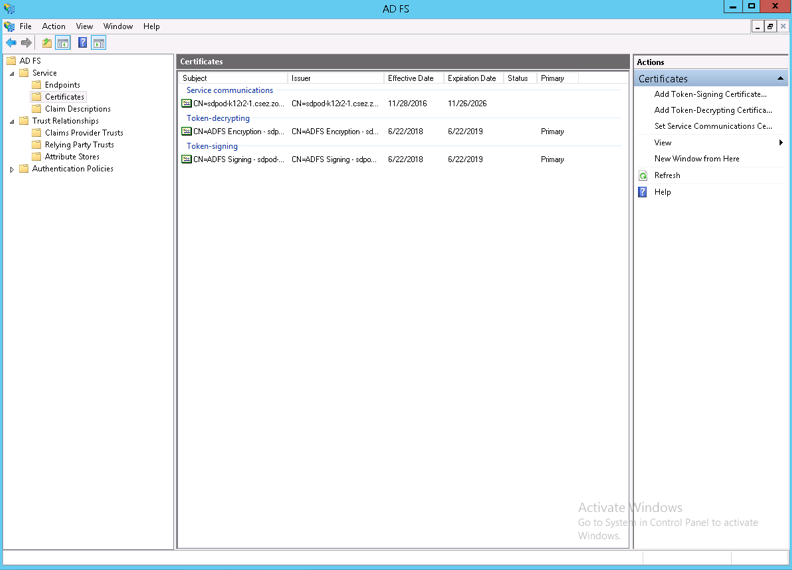Image resolution: width=792 pixels, height=570 pixels.
Task: Click Set Service Communications Certificate action
Action: click(x=712, y=126)
